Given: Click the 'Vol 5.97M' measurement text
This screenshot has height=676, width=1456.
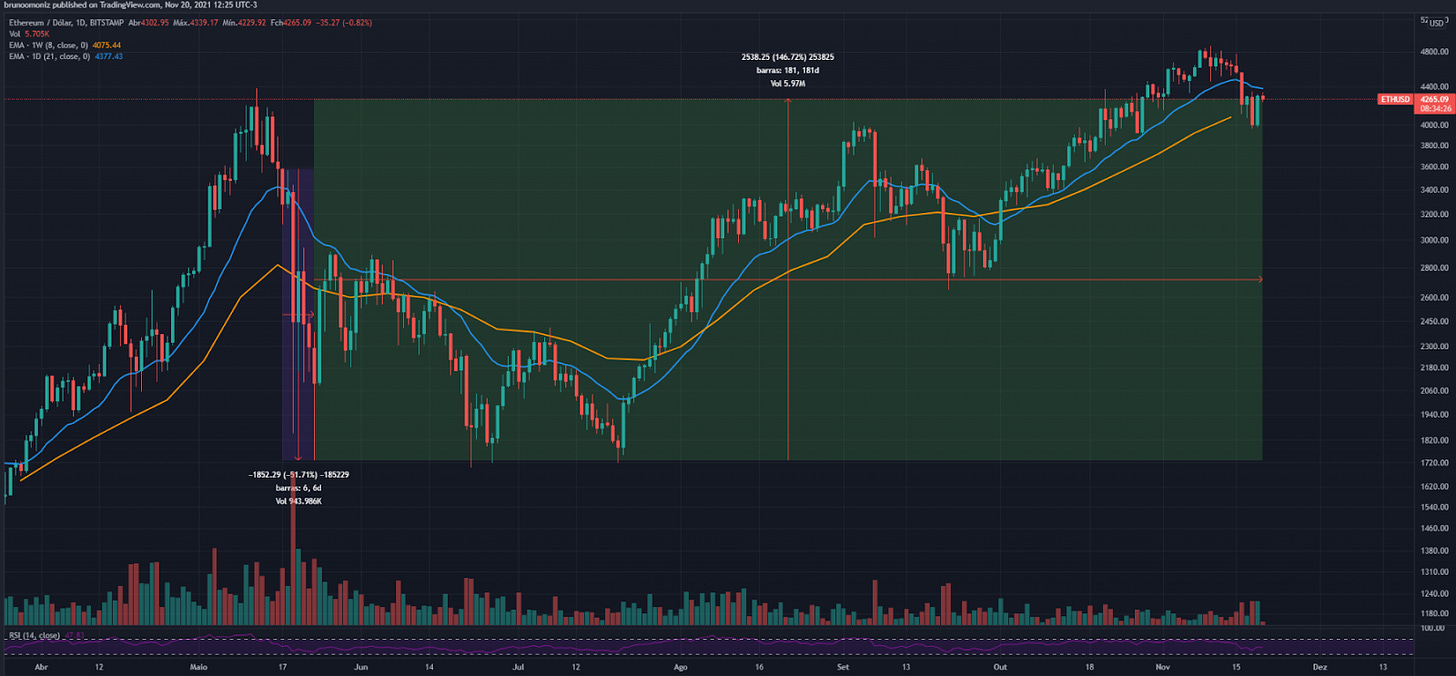Looking at the screenshot, I should click(788, 83).
